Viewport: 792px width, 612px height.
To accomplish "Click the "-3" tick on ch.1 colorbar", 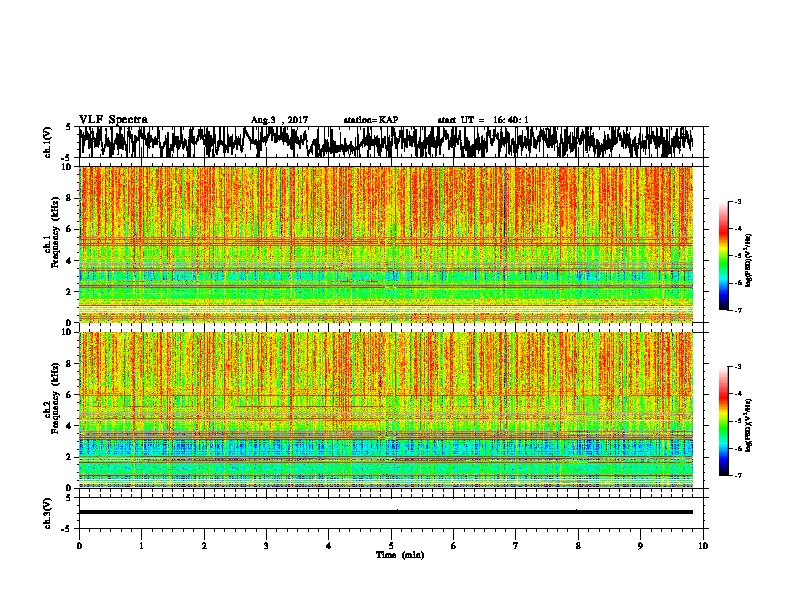I will pos(738,201).
